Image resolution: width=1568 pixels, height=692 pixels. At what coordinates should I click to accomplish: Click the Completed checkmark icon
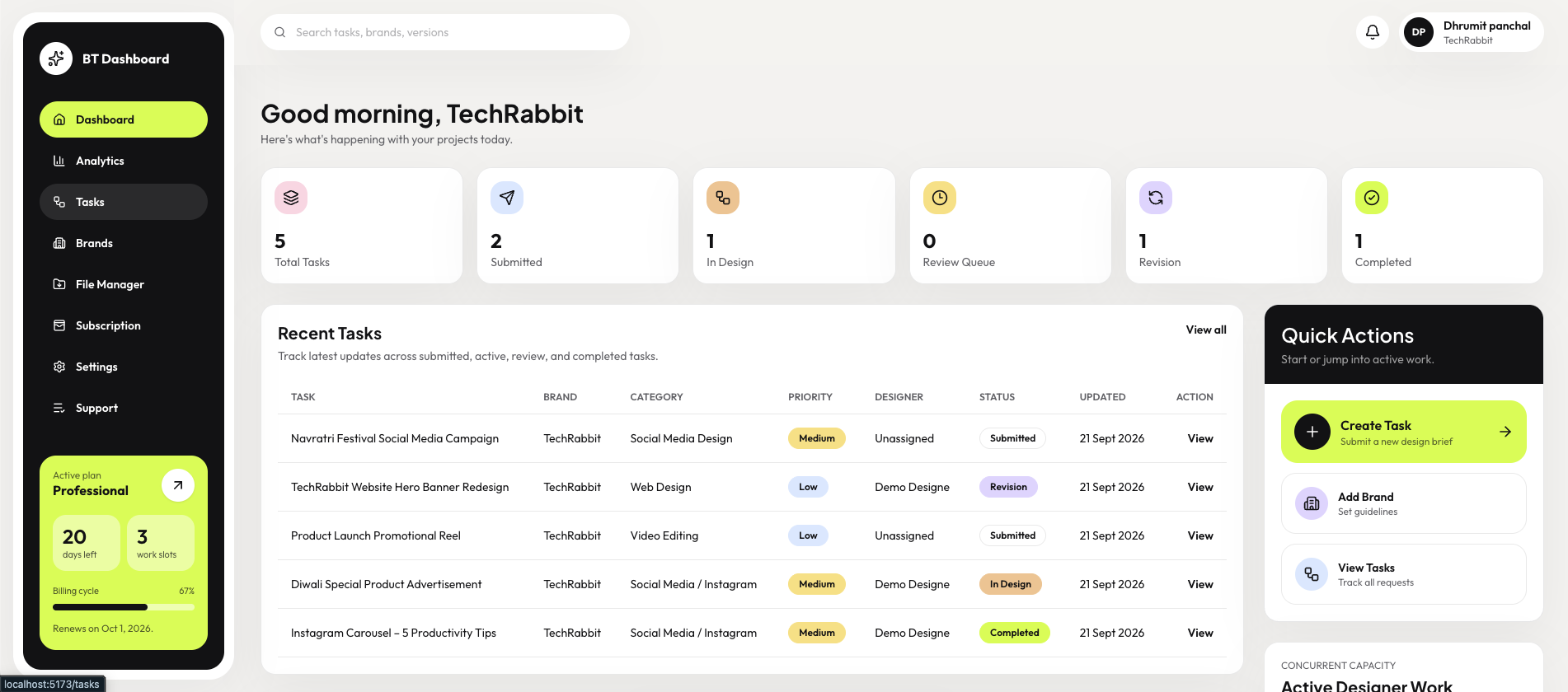[1372, 198]
